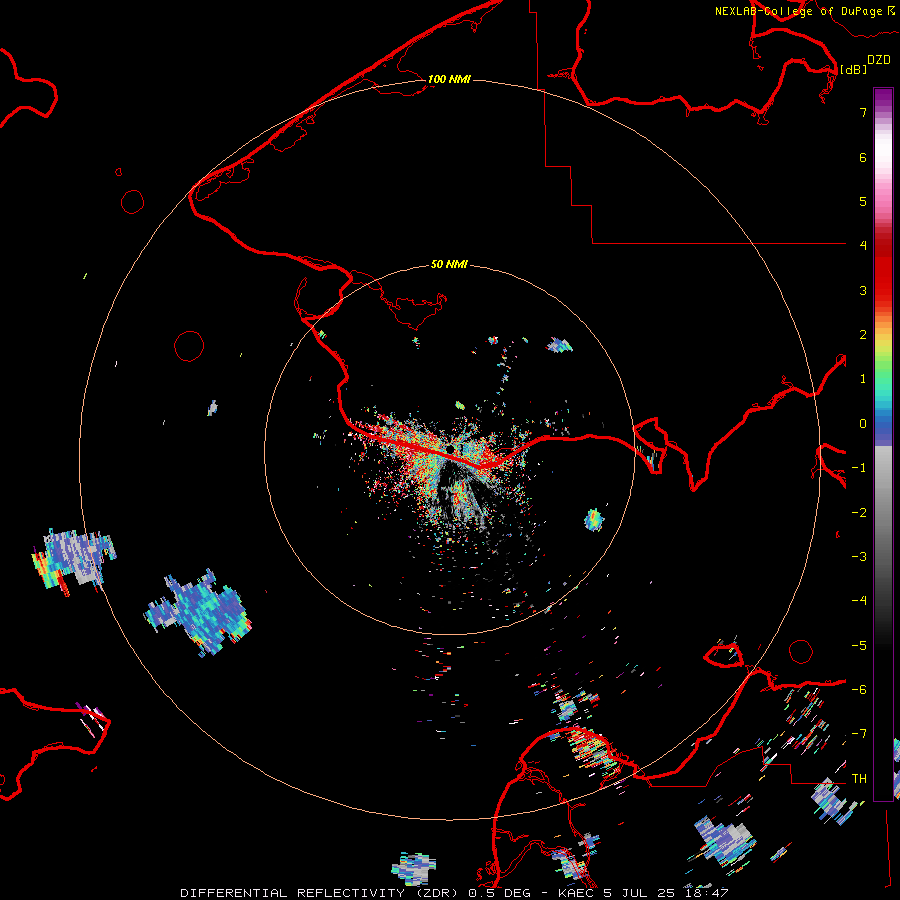Click the 50 NMI range ring label
This screenshot has width=900, height=900.
click(x=449, y=265)
